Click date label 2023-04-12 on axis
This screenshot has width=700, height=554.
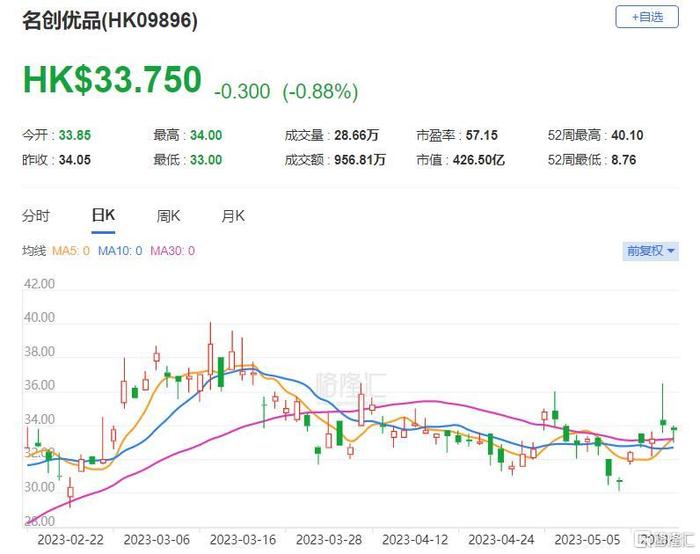click(x=415, y=540)
